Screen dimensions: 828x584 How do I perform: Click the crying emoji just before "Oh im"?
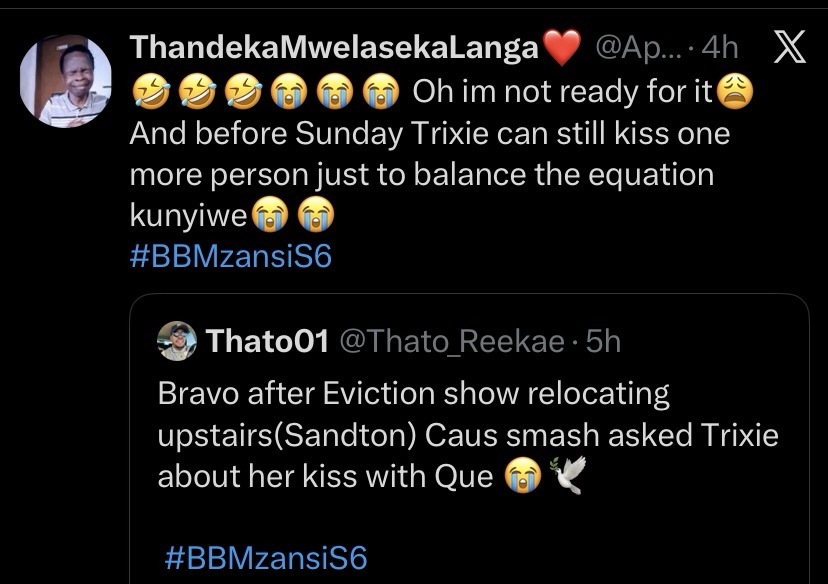click(374, 92)
